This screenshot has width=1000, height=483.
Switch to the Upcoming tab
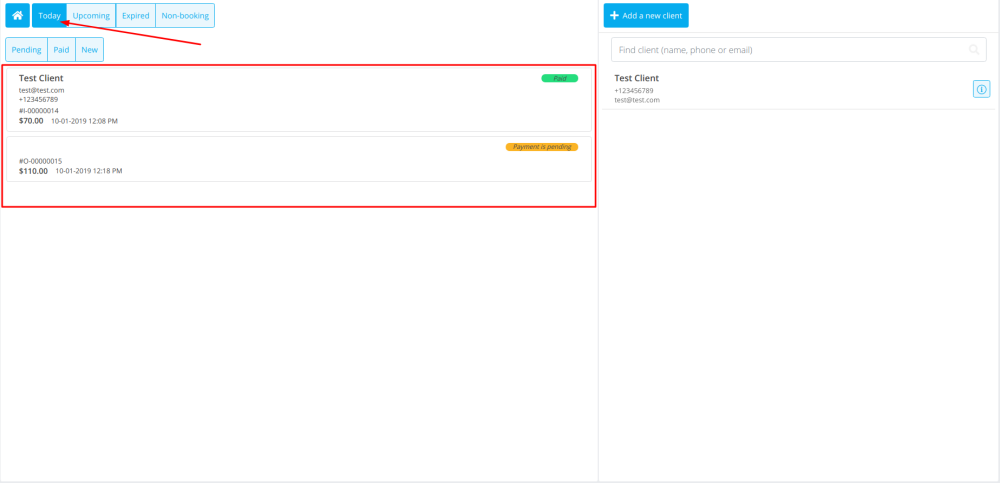click(91, 16)
